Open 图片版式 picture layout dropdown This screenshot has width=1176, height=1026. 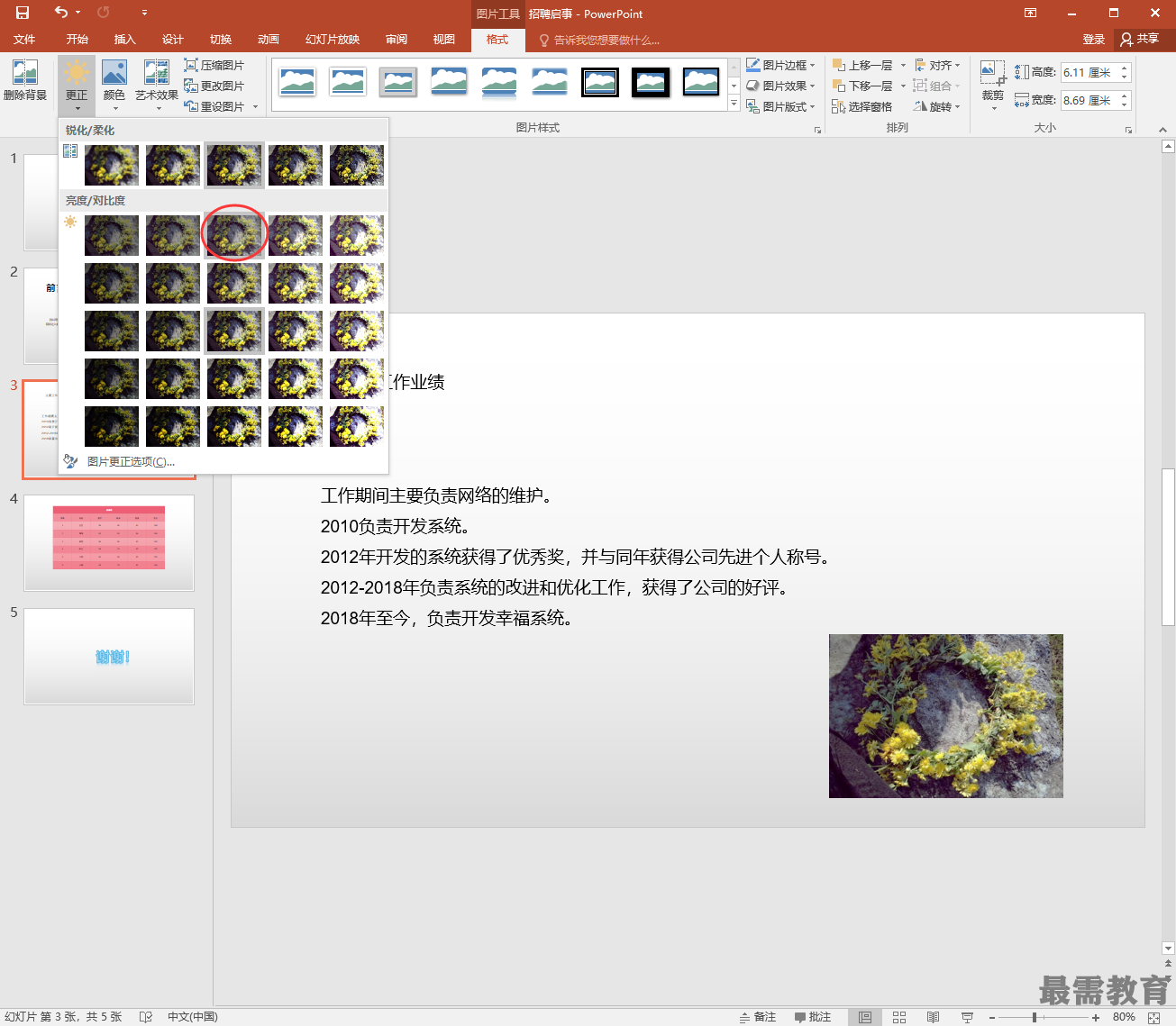(780, 106)
